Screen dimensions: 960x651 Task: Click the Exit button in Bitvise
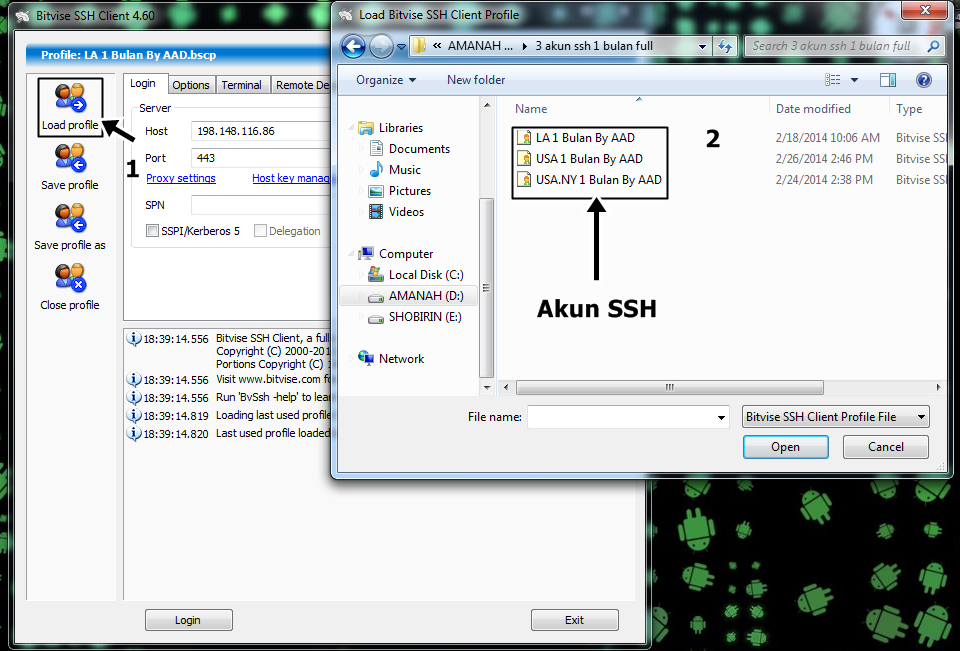click(x=574, y=620)
